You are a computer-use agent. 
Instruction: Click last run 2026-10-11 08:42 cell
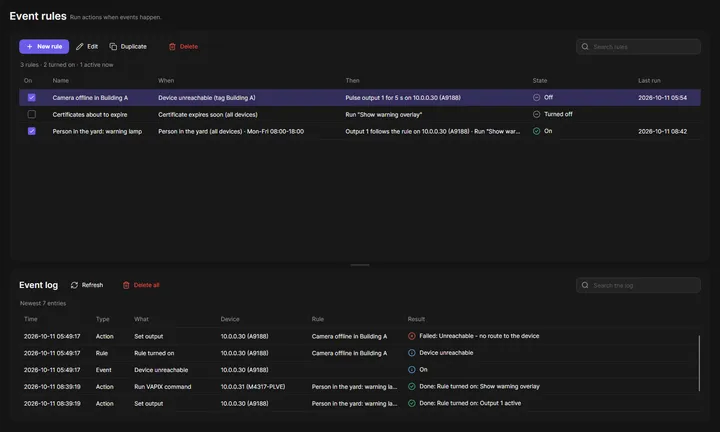pyautogui.click(x=662, y=131)
